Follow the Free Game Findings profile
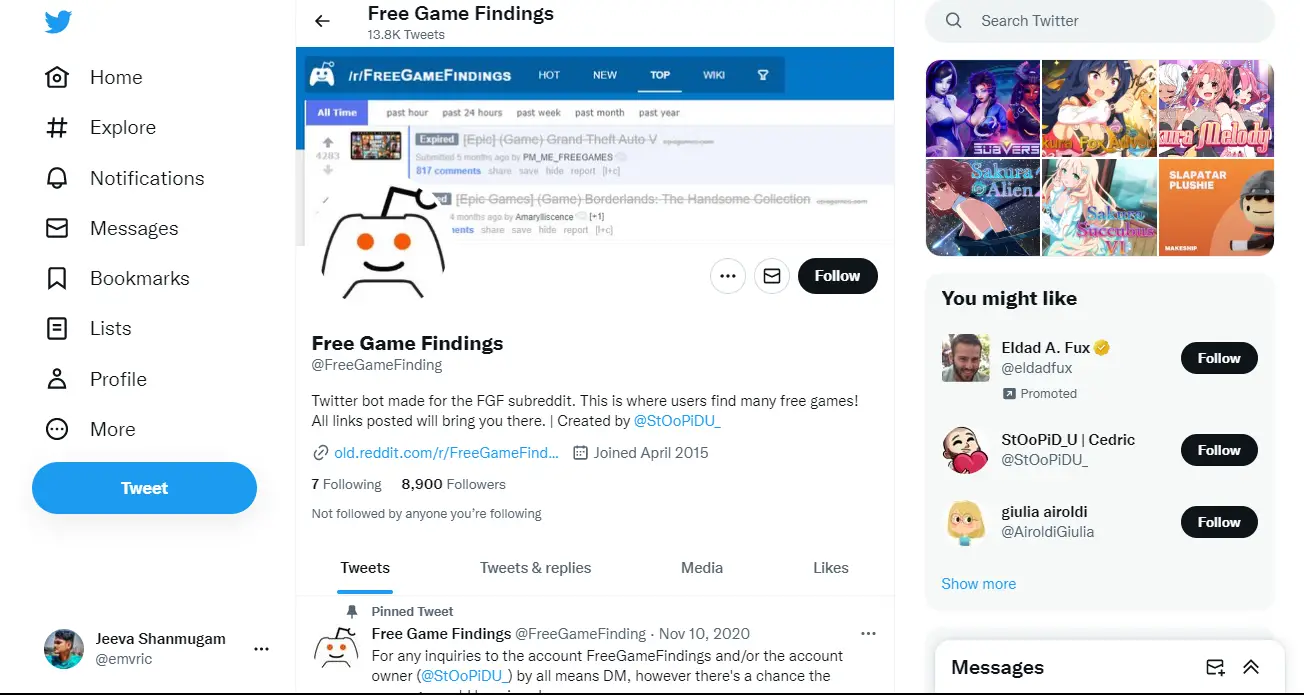The width and height of the screenshot is (1304, 695). [837, 276]
